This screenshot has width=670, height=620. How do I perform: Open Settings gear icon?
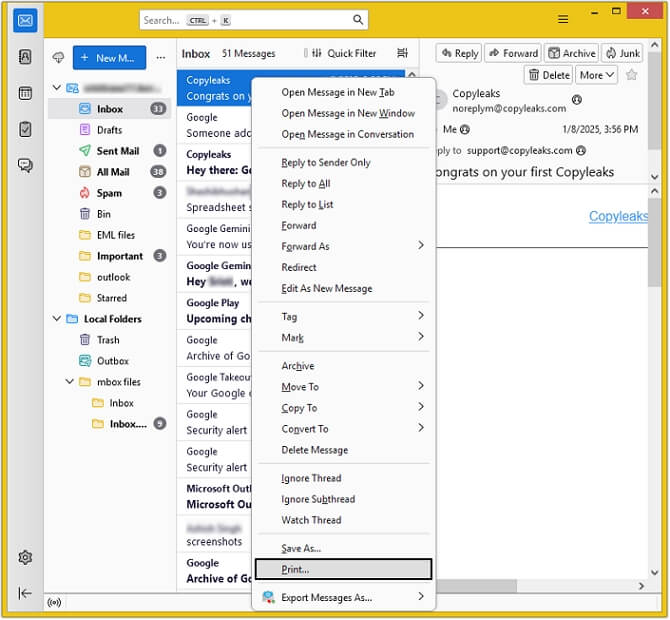click(x=25, y=557)
